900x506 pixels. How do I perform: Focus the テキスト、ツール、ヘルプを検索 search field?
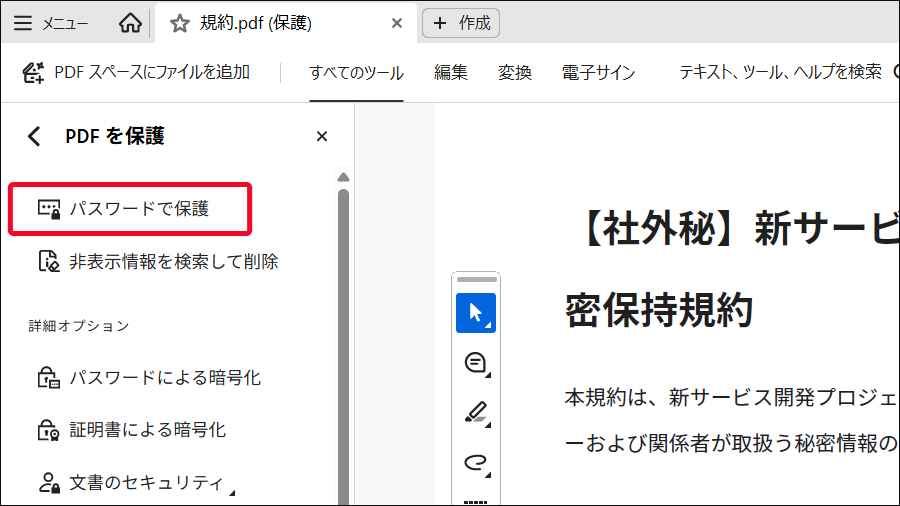[781, 72]
